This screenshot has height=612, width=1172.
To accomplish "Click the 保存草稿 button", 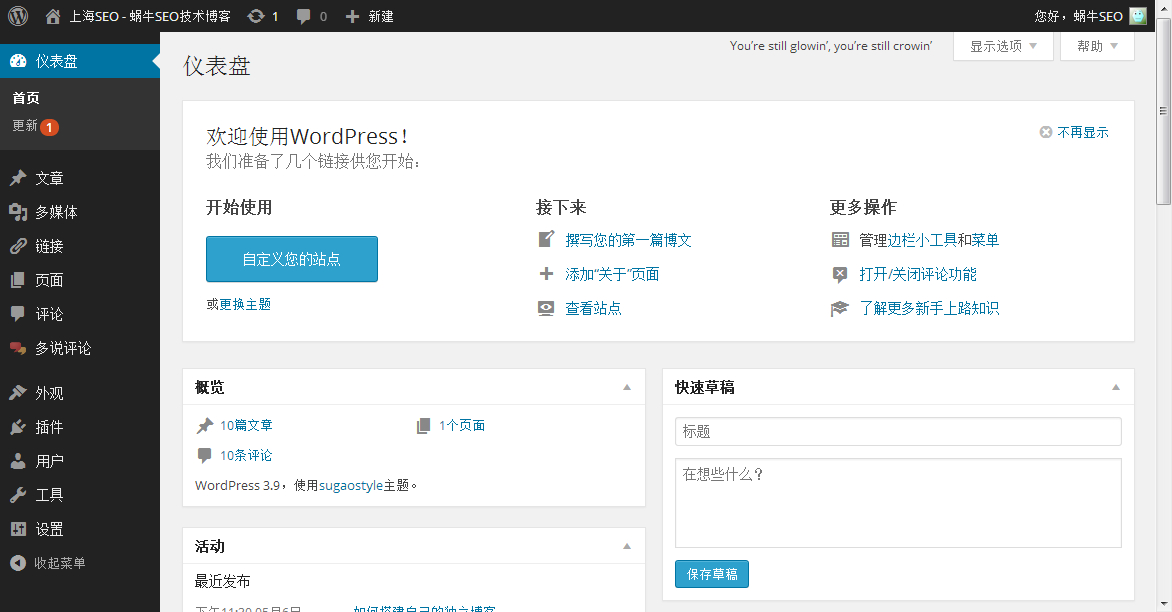I will 711,574.
